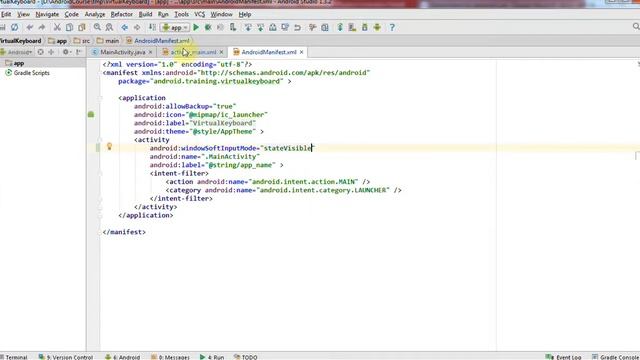Navigate Back with blue left arrow
640x360 pixels.
pos(124,27)
